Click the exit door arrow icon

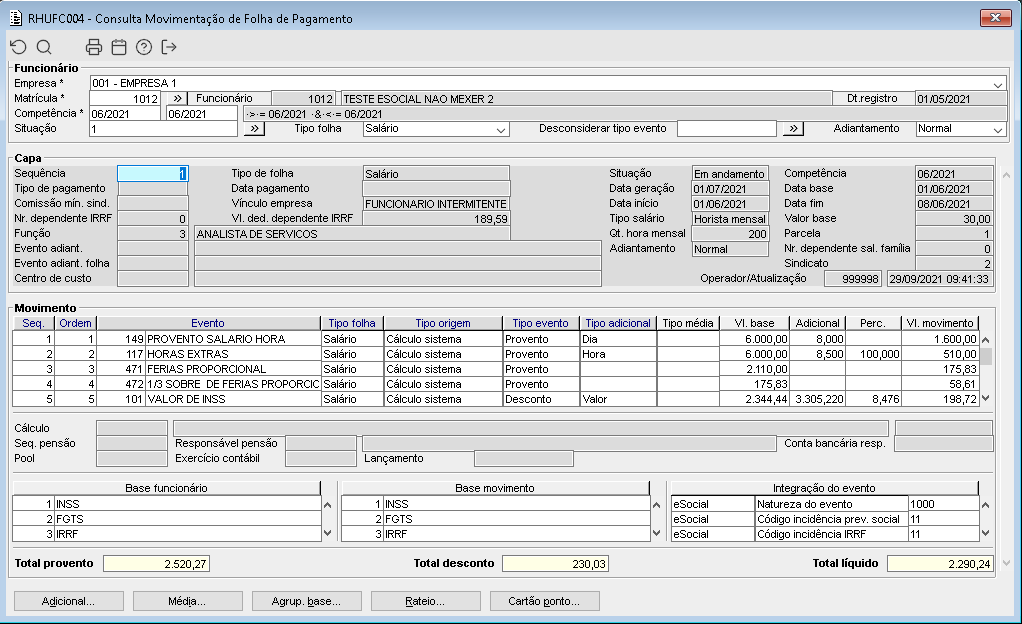click(169, 47)
